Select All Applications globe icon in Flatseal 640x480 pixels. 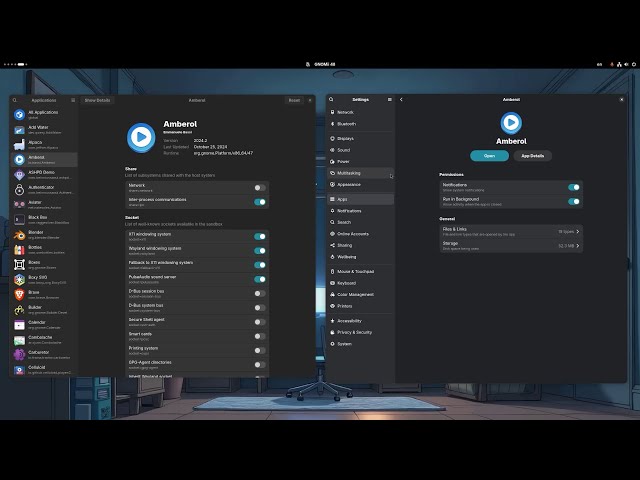19,115
